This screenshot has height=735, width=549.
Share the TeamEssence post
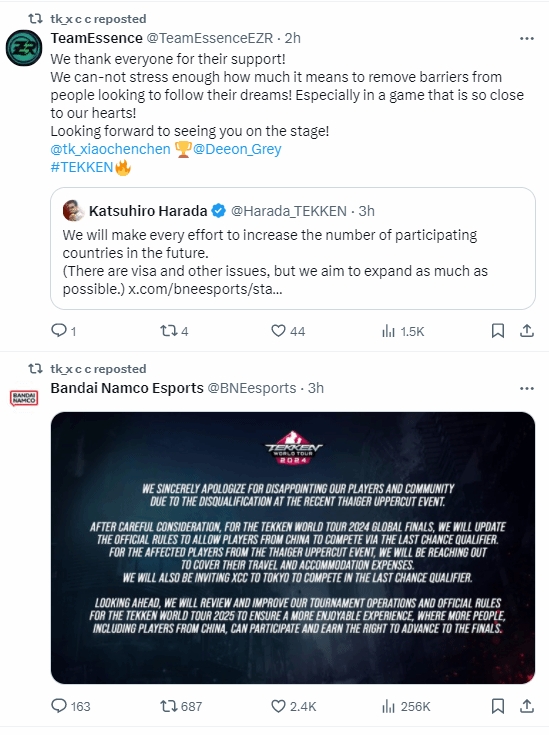coord(527,331)
